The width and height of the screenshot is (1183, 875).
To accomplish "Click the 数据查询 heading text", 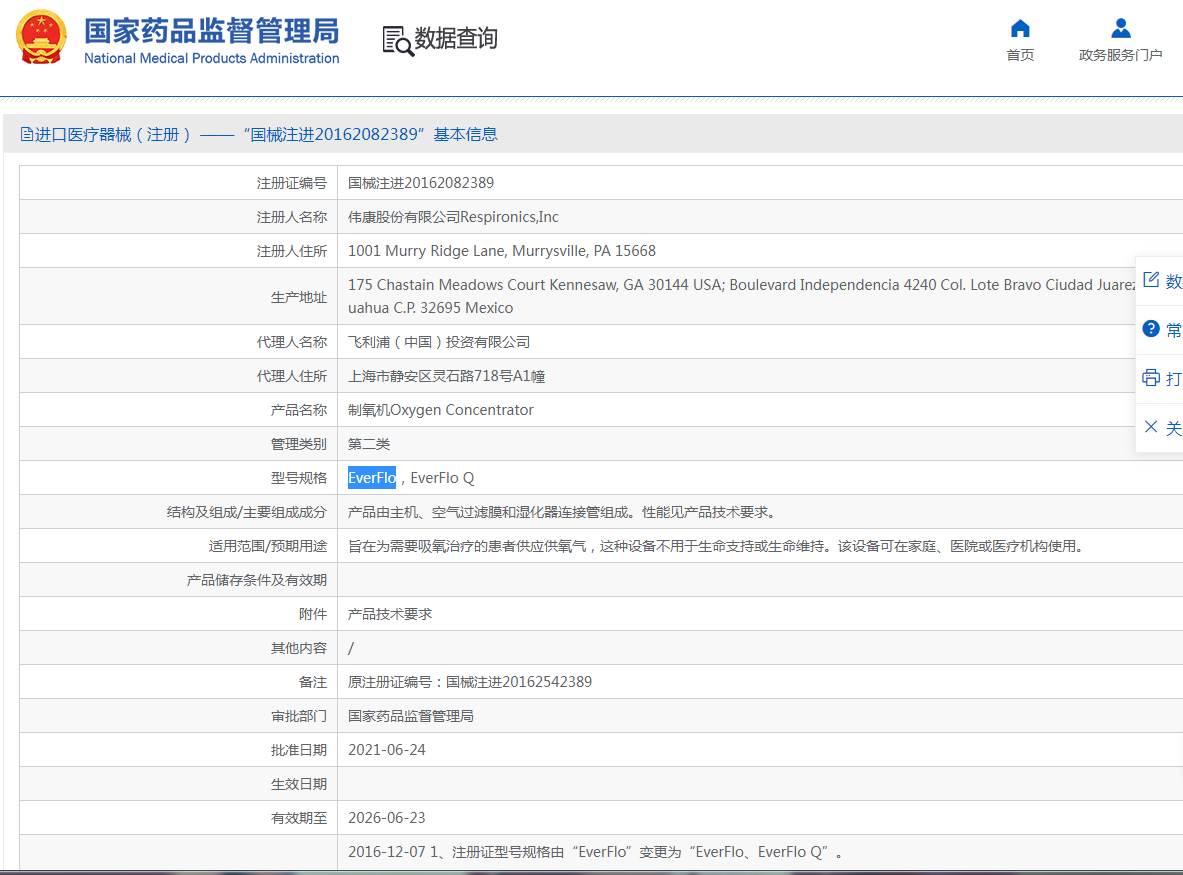I will click(456, 38).
